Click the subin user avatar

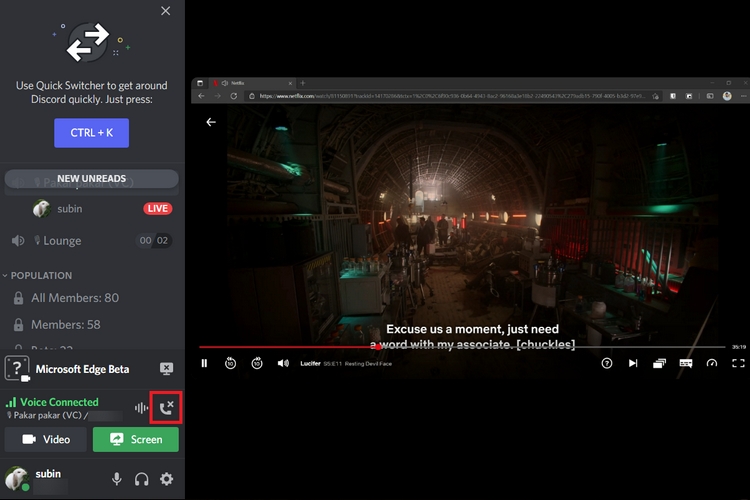tap(16, 478)
